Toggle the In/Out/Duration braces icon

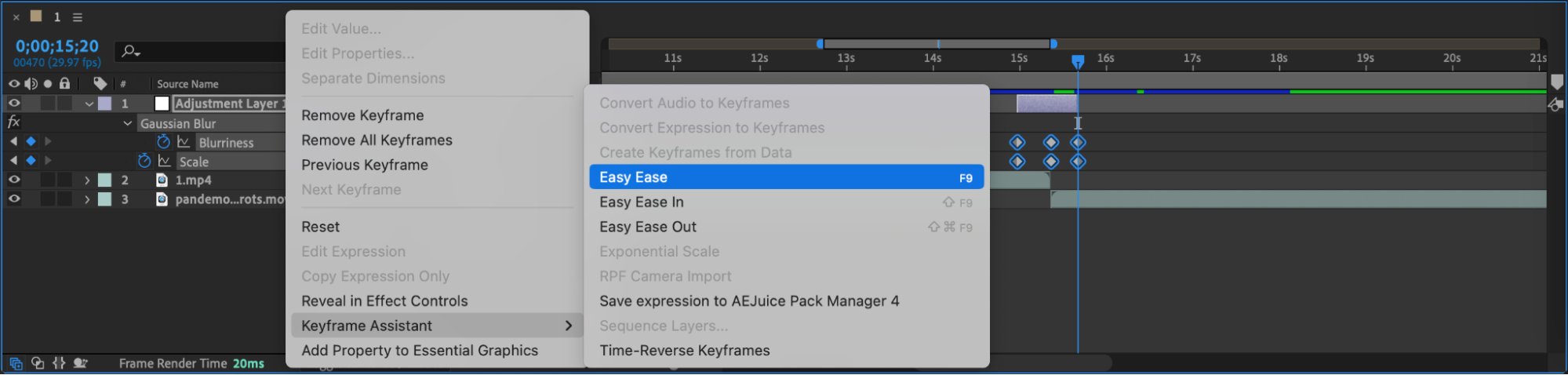pos(59,363)
